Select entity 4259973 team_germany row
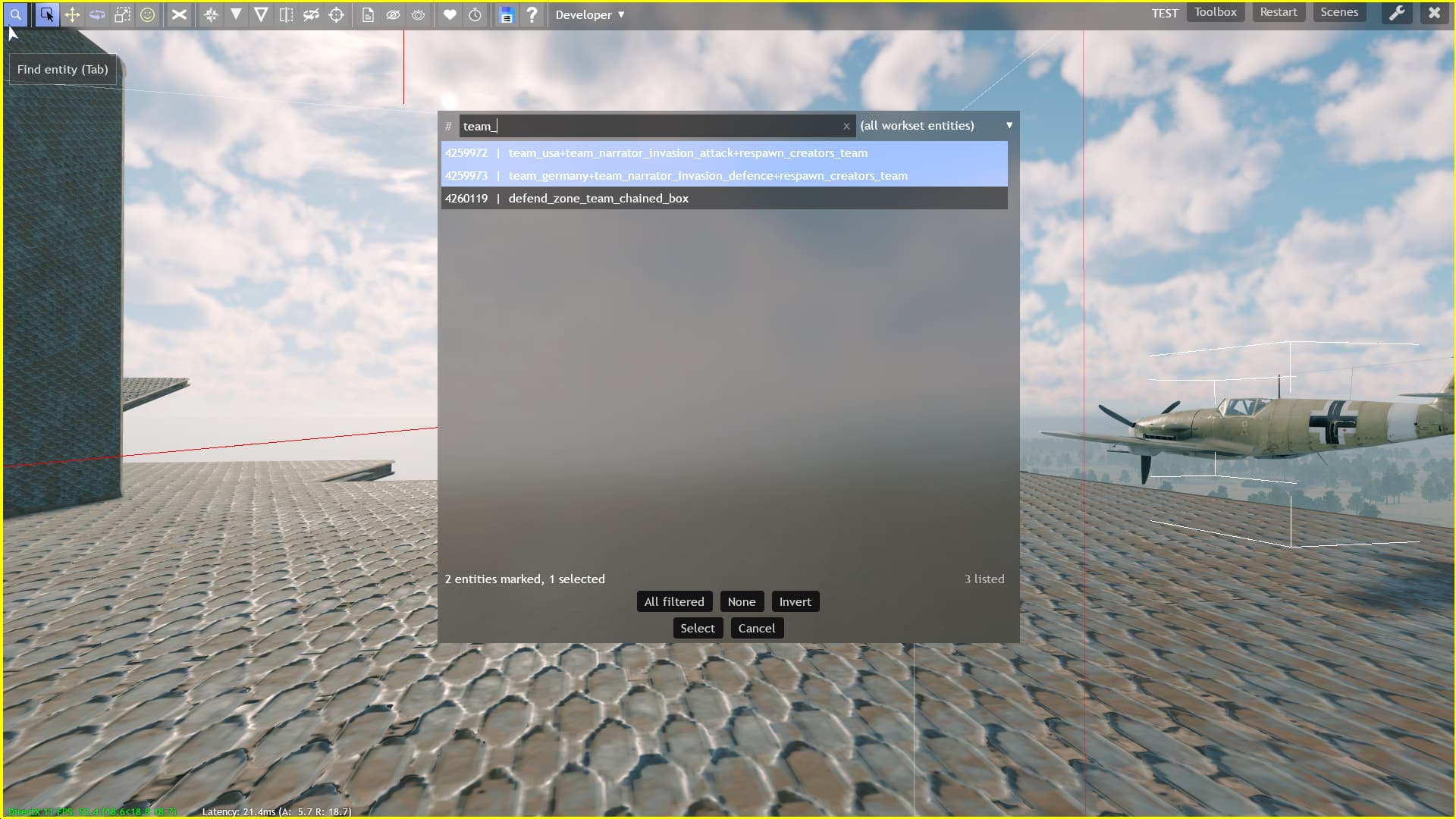Image resolution: width=1456 pixels, height=819 pixels. pos(724,175)
